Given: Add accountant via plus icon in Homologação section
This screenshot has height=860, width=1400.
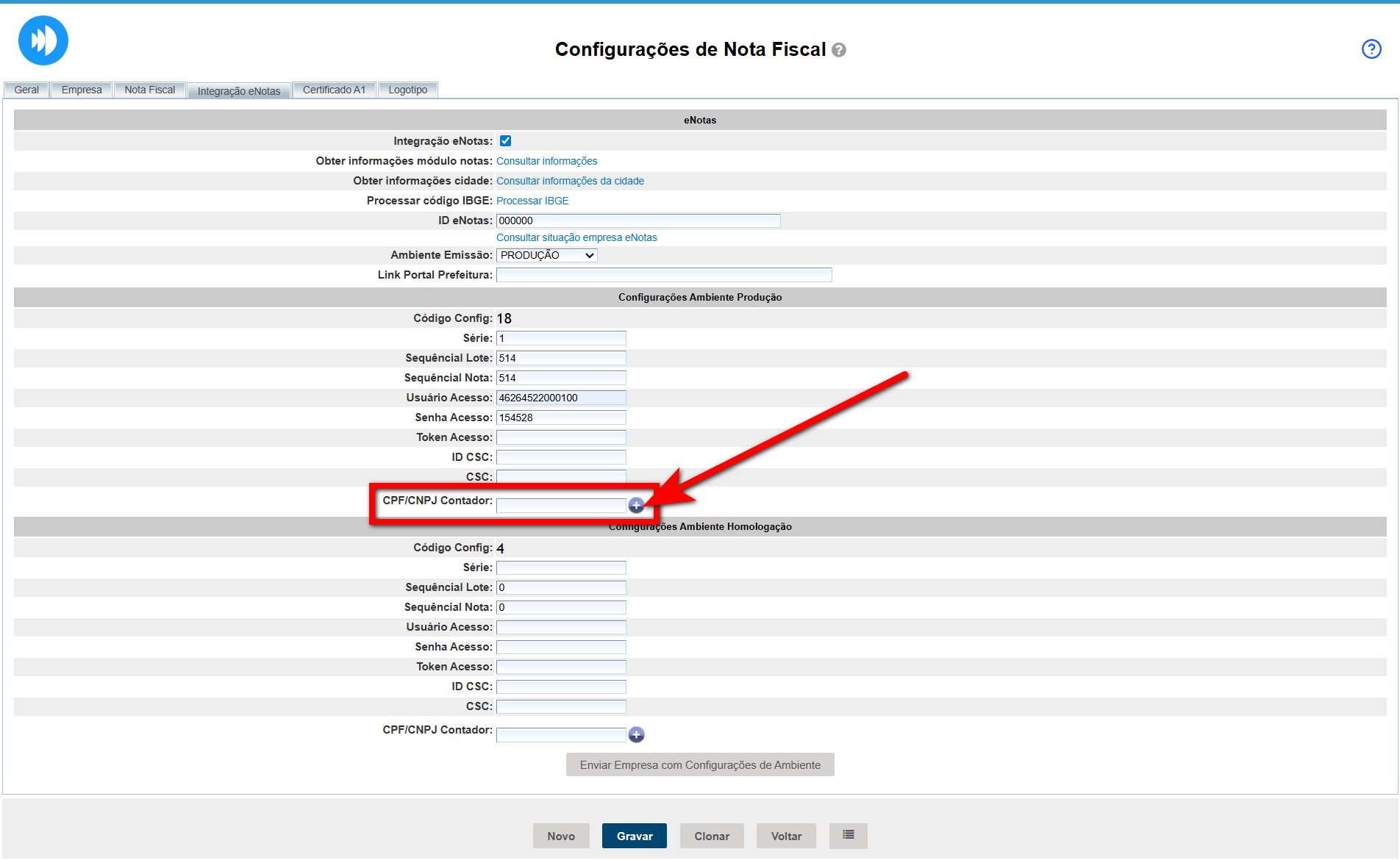Looking at the screenshot, I should tap(636, 735).
